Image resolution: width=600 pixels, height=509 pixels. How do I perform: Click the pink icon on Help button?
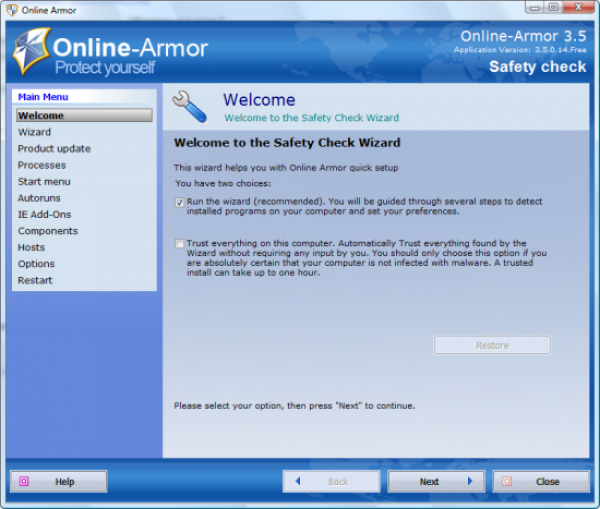click(x=24, y=481)
